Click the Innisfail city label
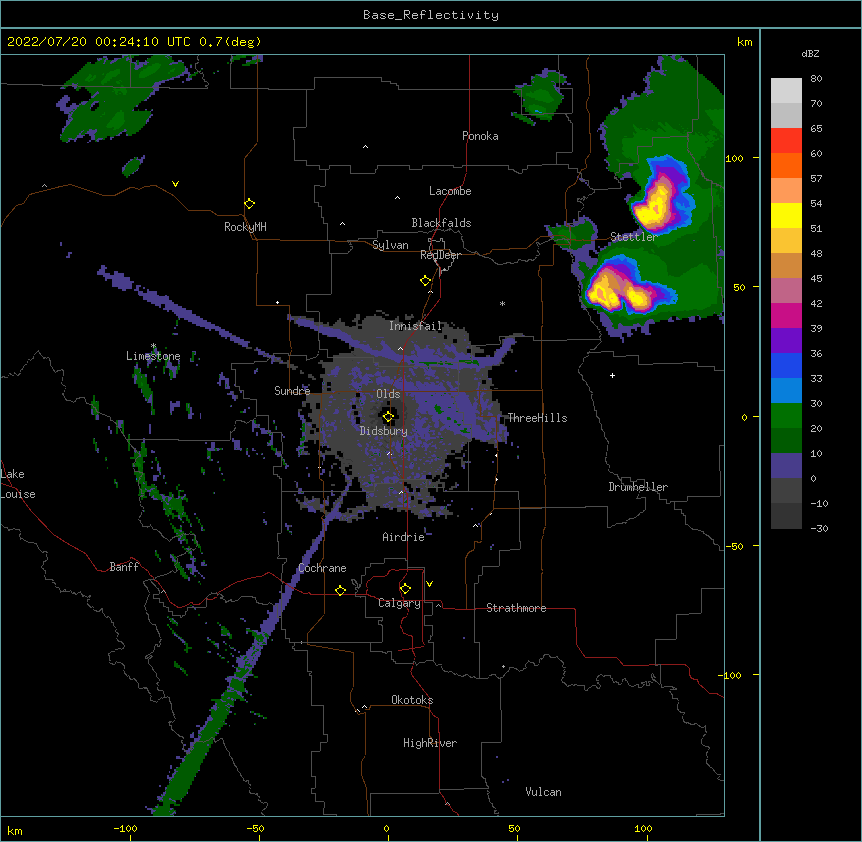The width and height of the screenshot is (862, 842). (x=415, y=326)
